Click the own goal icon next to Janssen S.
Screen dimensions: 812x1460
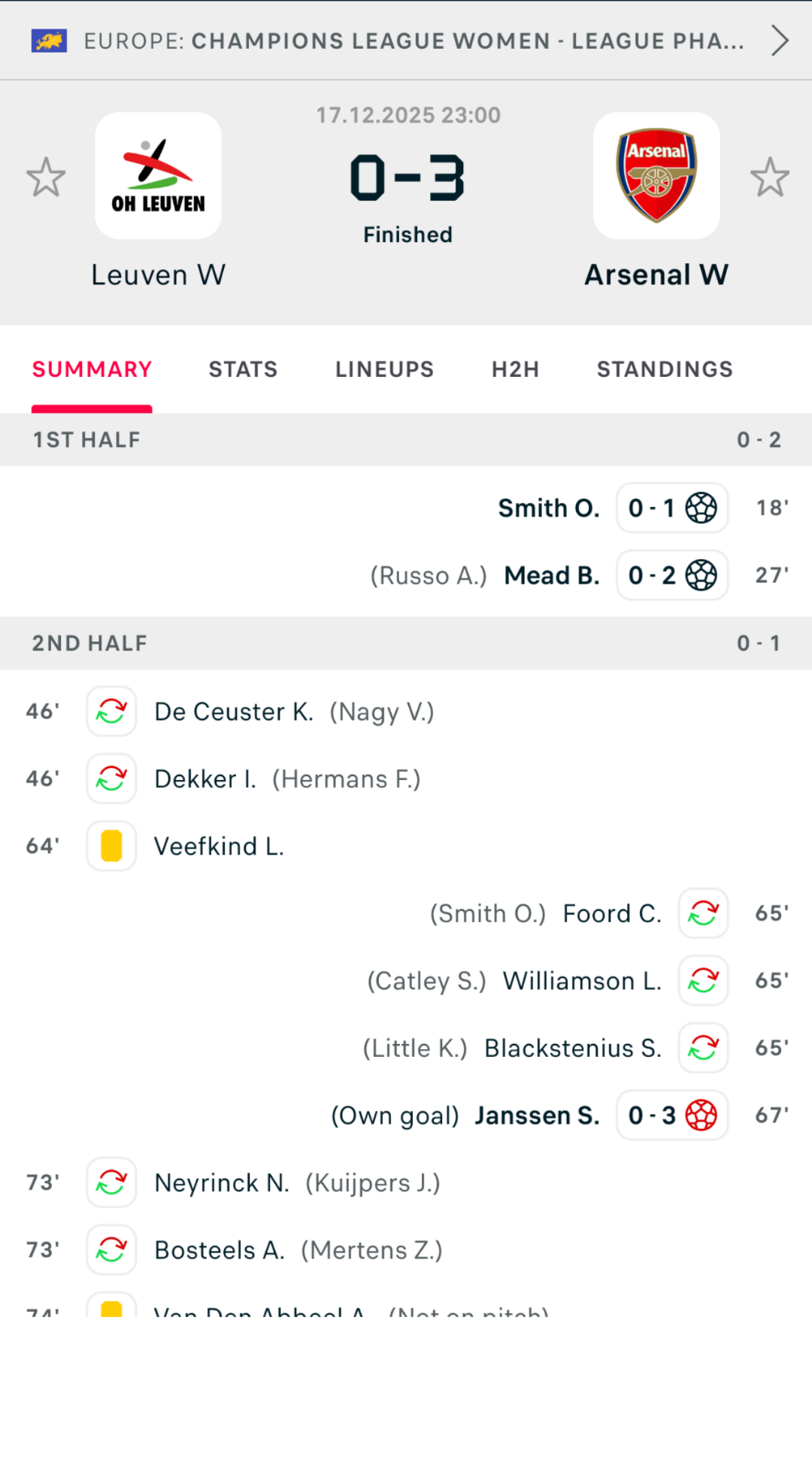(703, 1115)
